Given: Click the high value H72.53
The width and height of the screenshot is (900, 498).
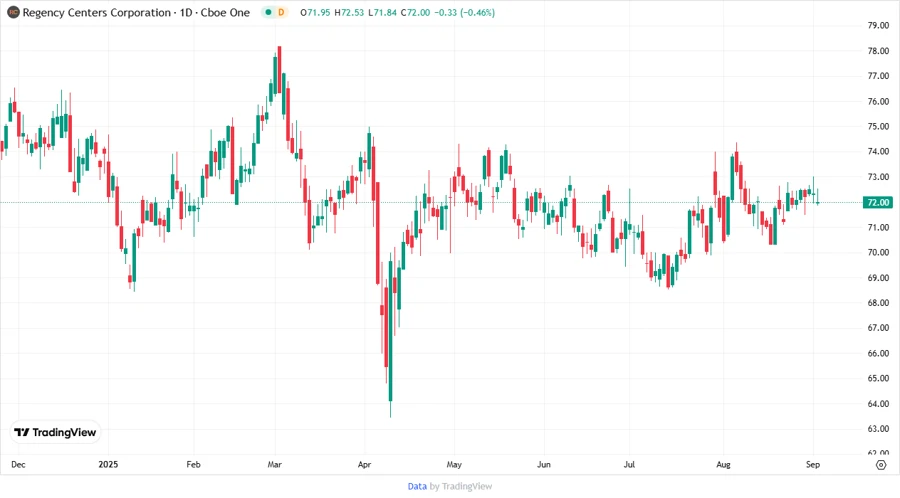Looking at the screenshot, I should point(349,13).
